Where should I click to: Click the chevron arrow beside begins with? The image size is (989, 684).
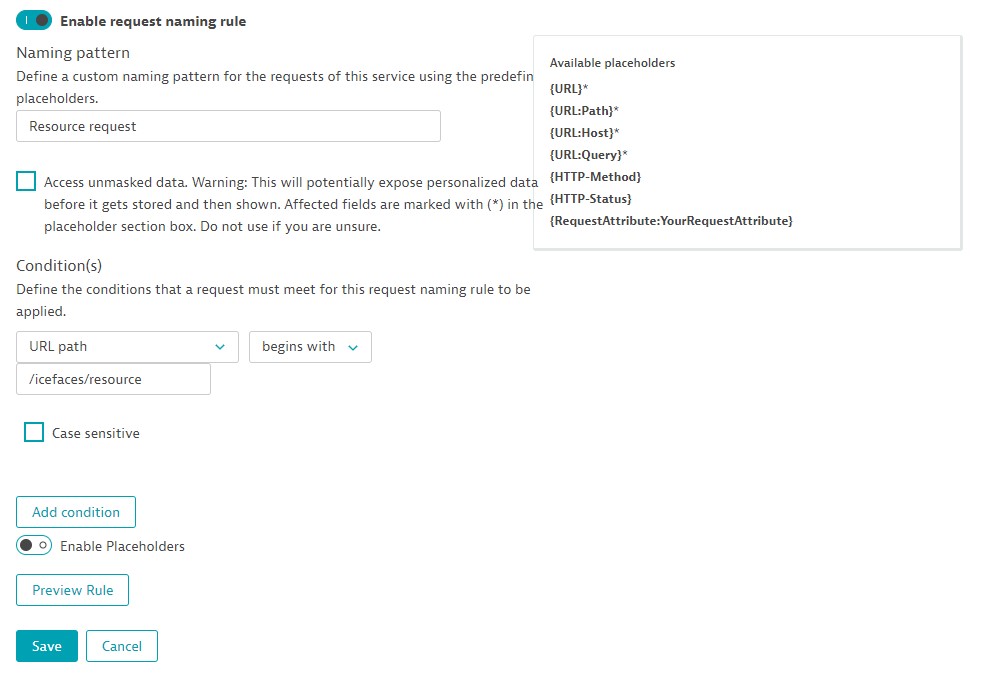pos(353,348)
